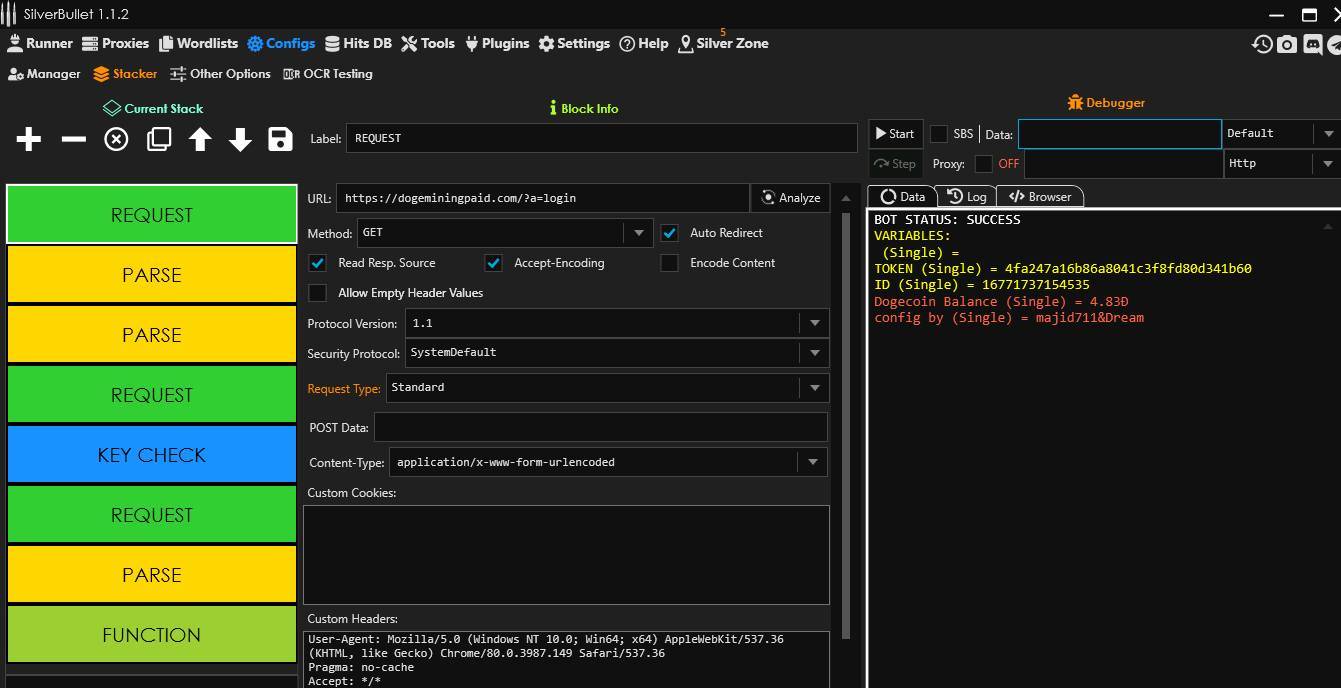Click the minus icon to remove the block
The image size is (1341, 688).
pos(73,139)
